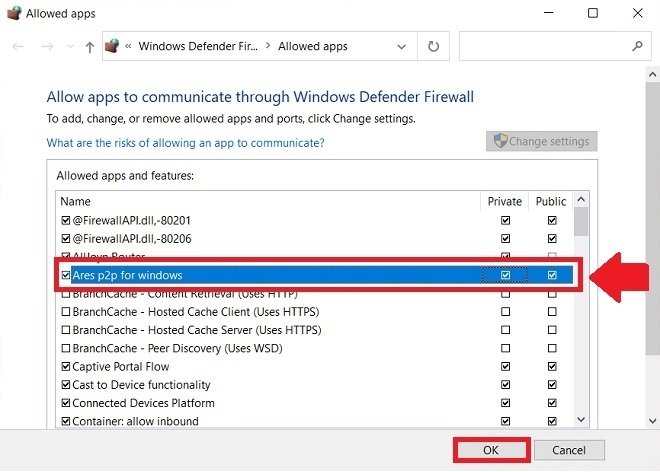Click app list scrollbar down arrow
Image resolution: width=660 pixels, height=472 pixels.
pyautogui.click(x=581, y=419)
